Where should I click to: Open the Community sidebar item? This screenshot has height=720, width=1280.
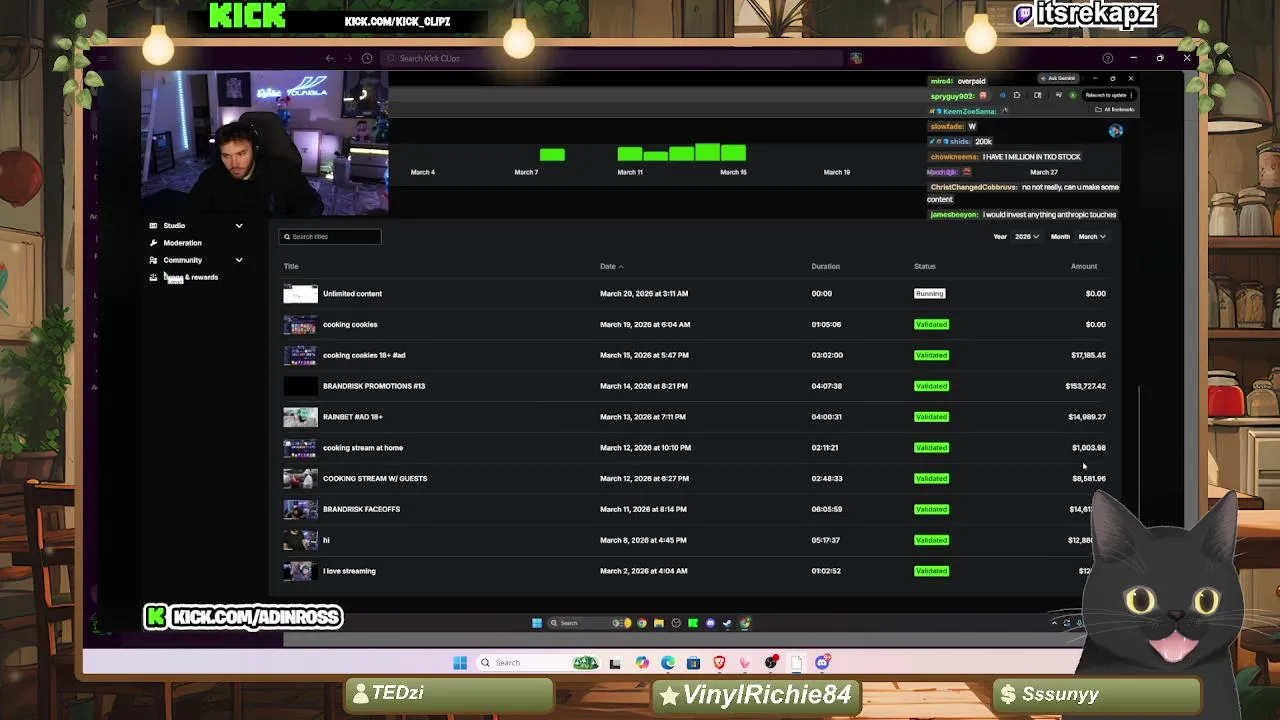[182, 260]
